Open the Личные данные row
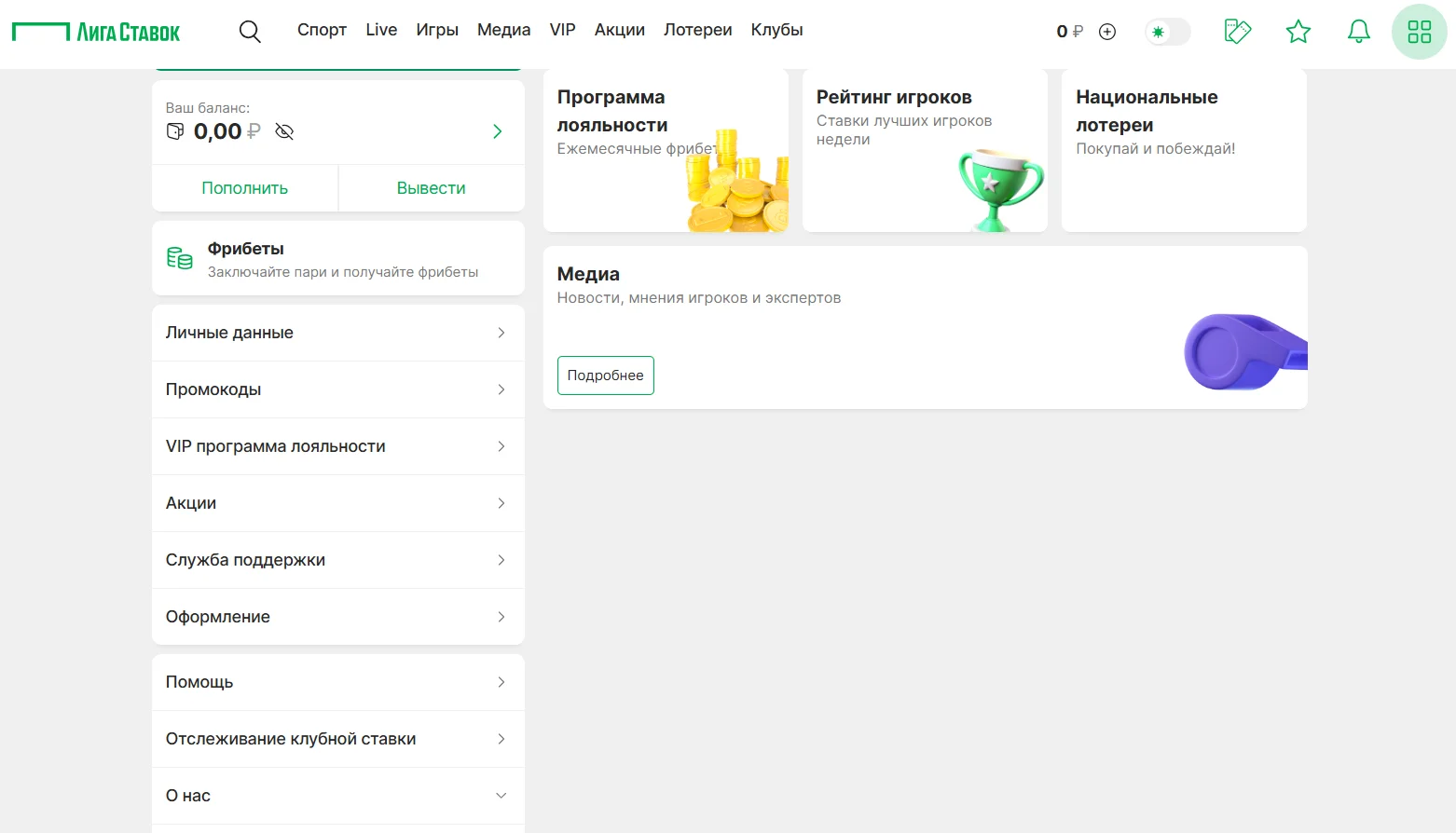This screenshot has width=1456, height=833. click(337, 333)
